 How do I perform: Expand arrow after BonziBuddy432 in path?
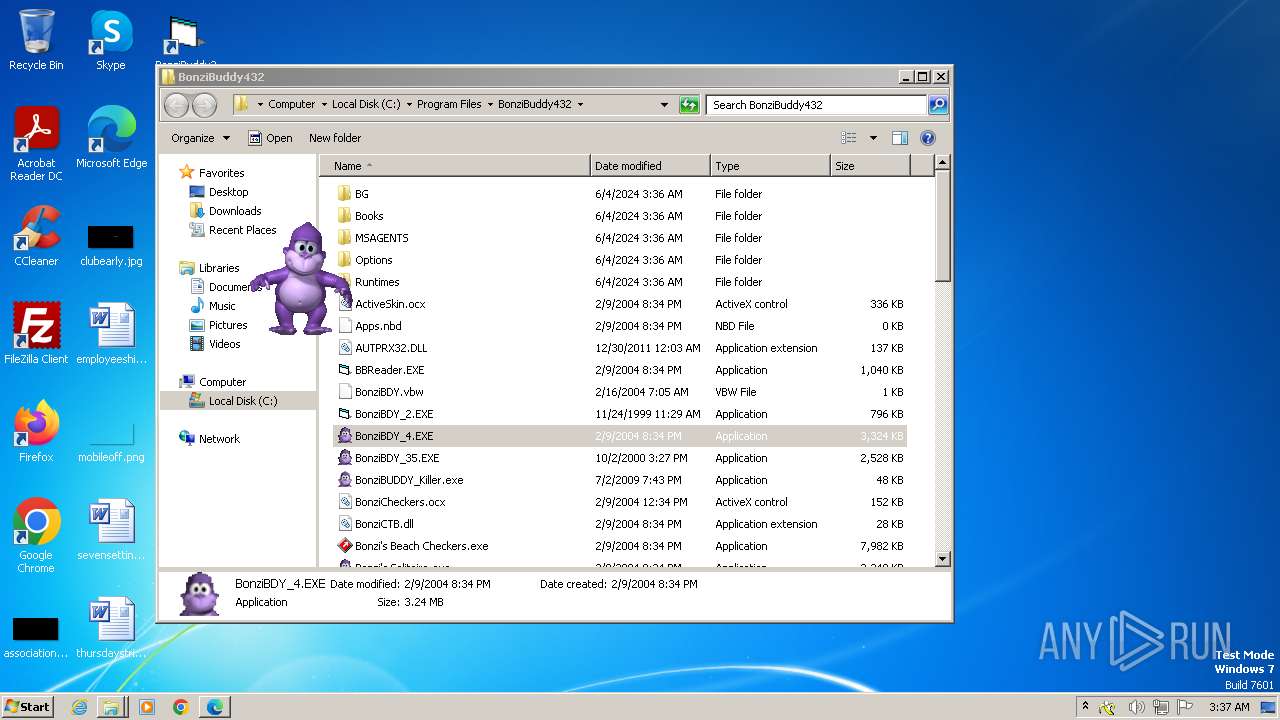tap(580, 104)
